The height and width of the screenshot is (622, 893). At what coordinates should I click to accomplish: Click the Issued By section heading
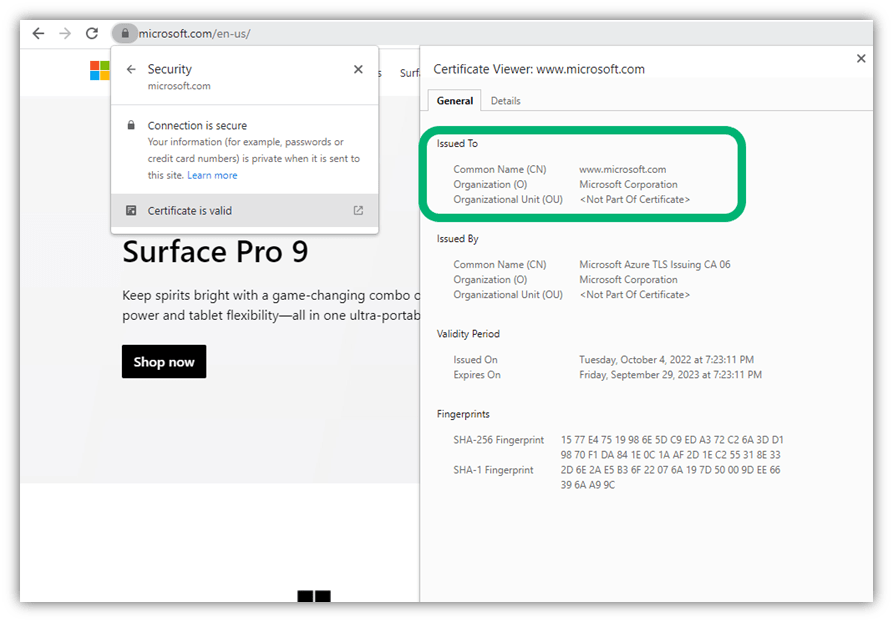pyautogui.click(x=457, y=239)
